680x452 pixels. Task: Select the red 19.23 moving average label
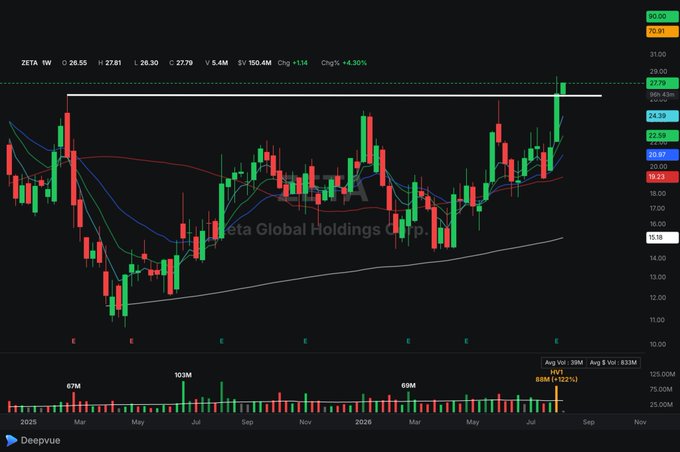coord(662,177)
